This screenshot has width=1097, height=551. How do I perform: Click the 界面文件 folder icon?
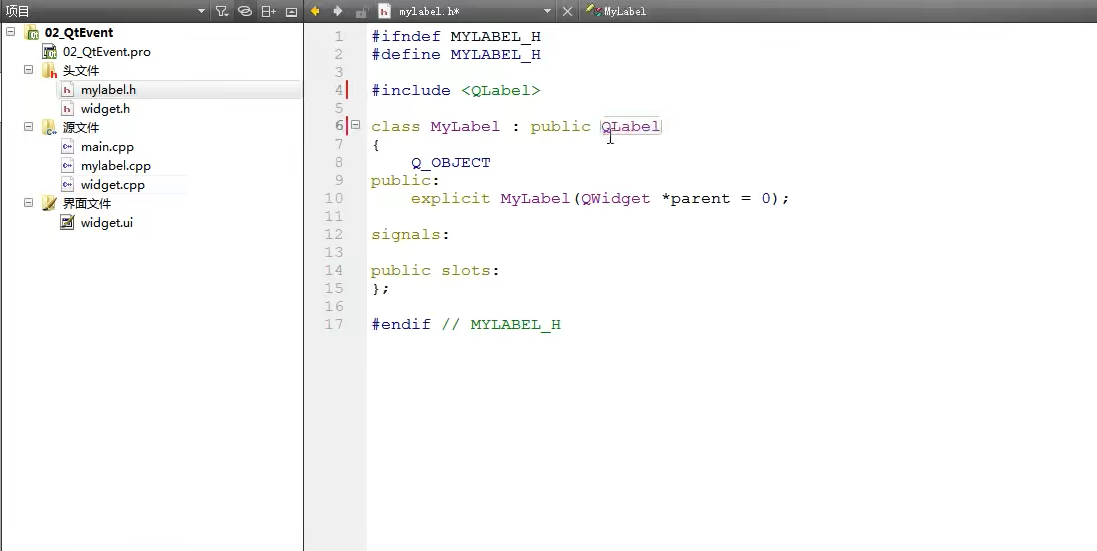(49, 203)
